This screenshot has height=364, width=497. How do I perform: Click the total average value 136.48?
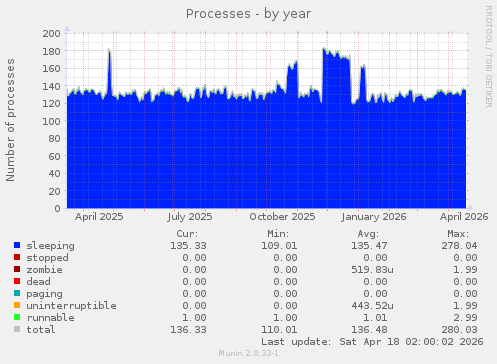pyautogui.click(x=369, y=330)
